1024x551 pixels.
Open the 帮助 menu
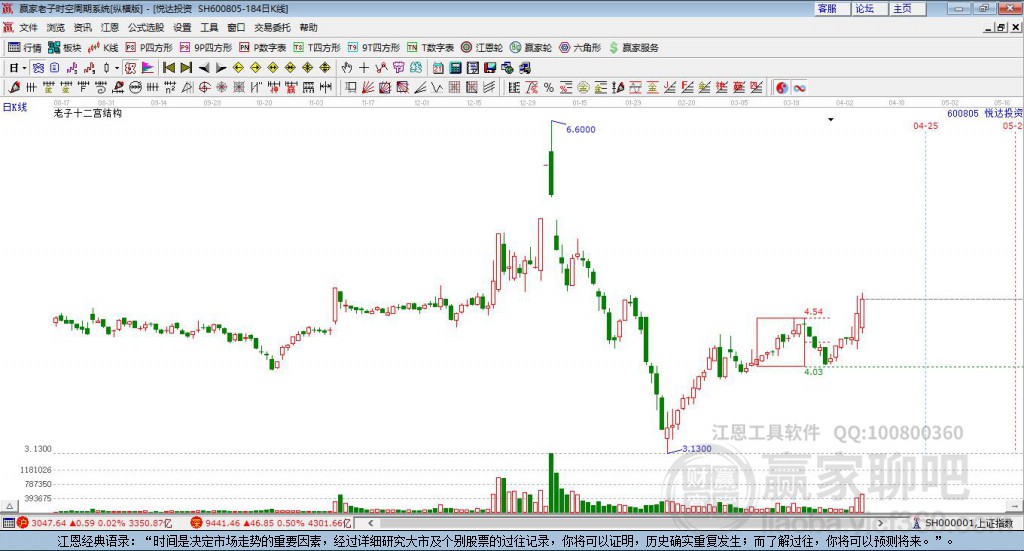coord(308,27)
